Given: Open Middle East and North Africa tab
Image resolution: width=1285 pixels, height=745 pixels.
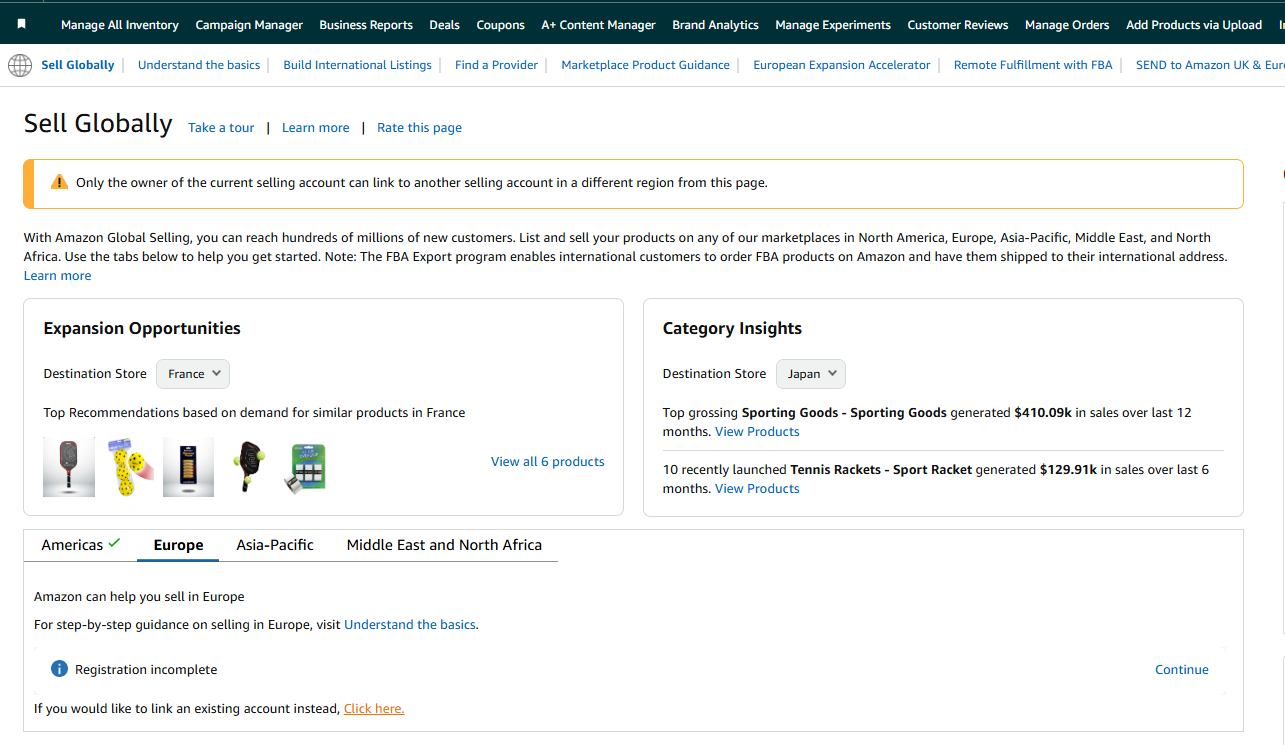Looking at the screenshot, I should coord(444,545).
